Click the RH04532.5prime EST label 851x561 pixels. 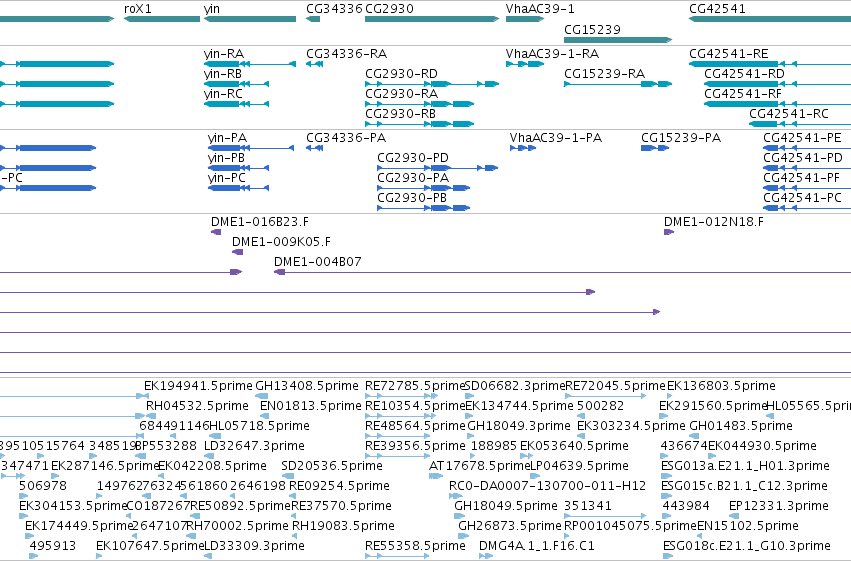click(x=198, y=406)
